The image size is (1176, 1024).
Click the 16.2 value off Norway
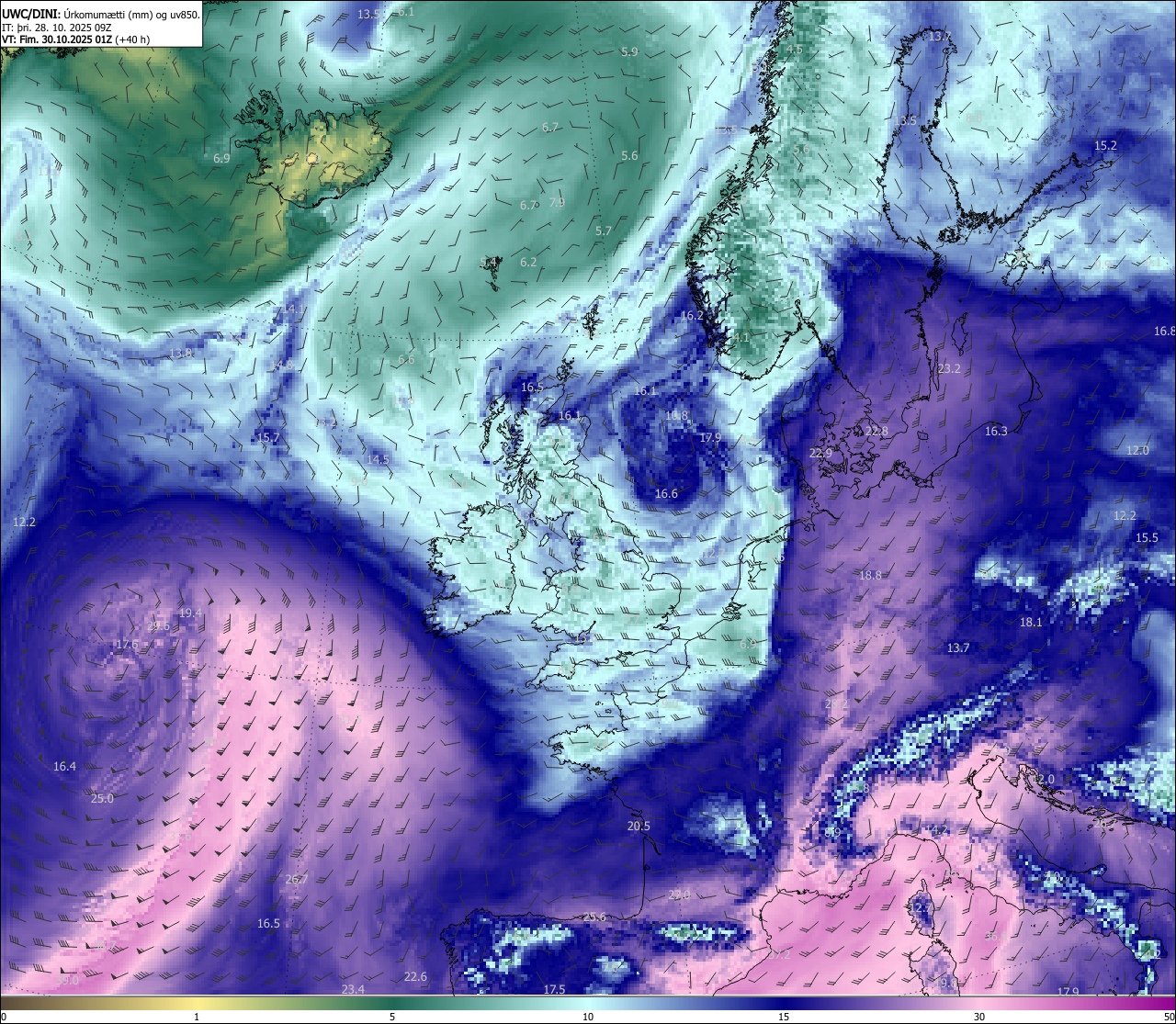click(692, 316)
